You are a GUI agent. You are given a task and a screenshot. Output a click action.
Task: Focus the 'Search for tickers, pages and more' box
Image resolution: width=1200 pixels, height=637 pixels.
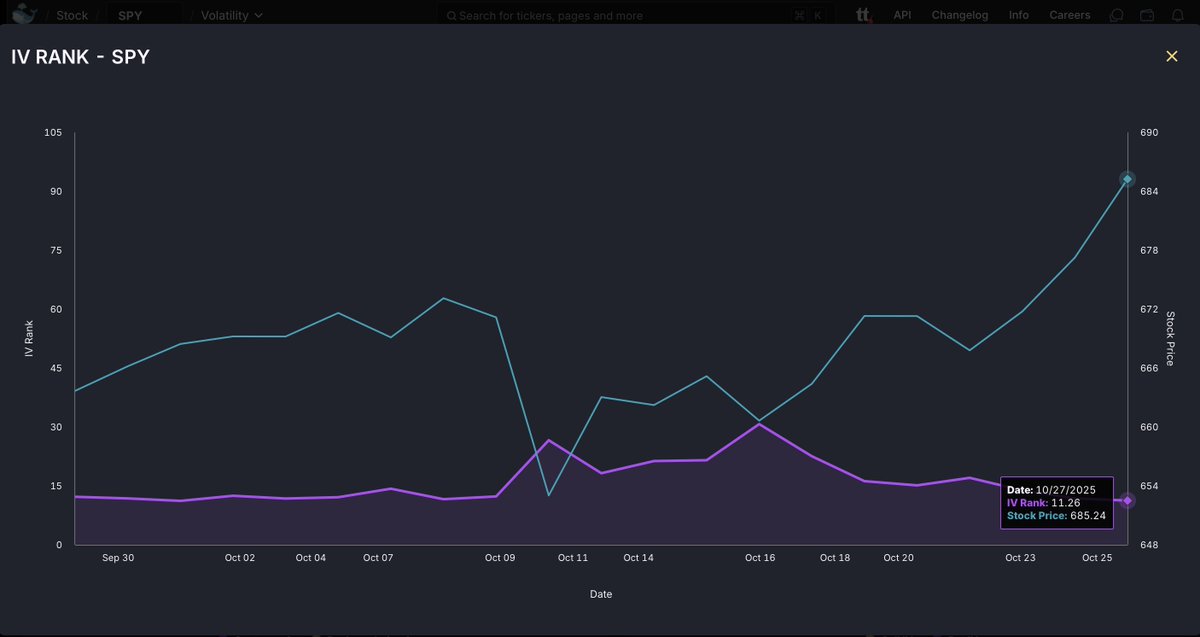point(636,16)
